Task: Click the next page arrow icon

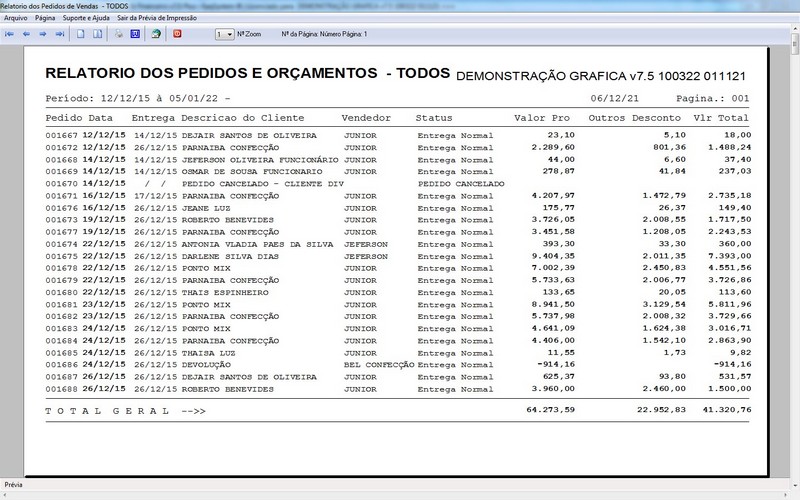Action: tap(43, 34)
